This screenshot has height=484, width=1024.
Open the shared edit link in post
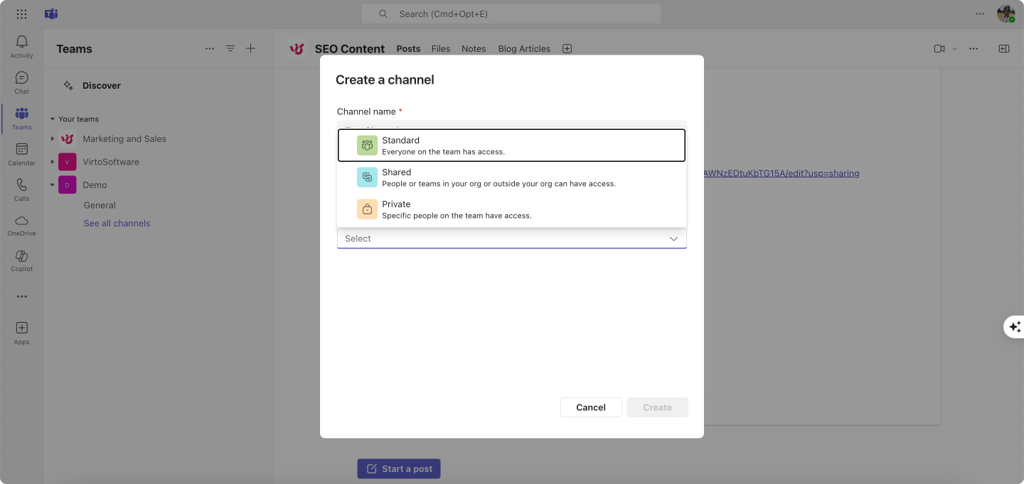(x=781, y=173)
